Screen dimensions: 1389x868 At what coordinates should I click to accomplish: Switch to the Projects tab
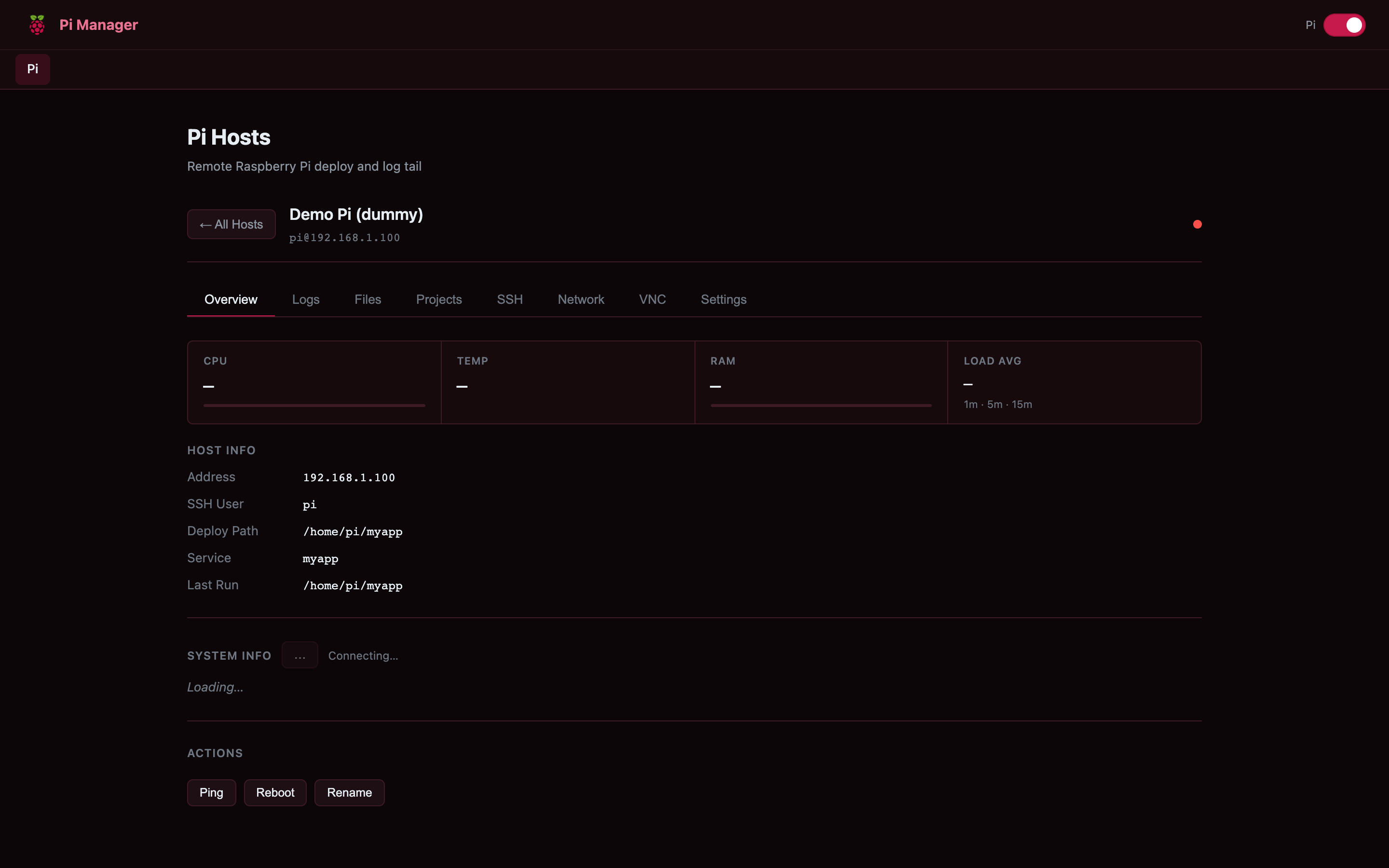point(439,299)
